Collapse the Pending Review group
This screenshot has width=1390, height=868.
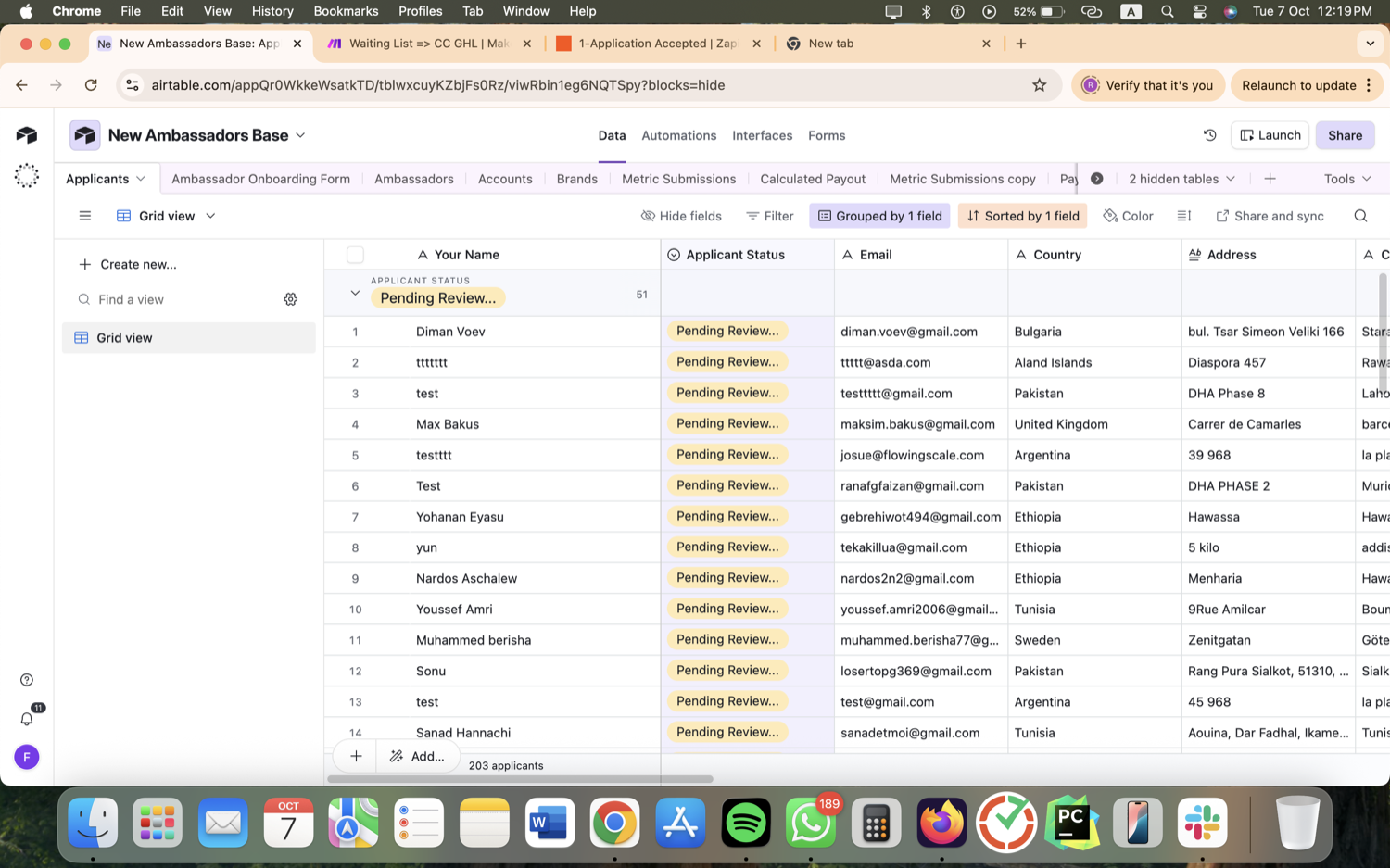[x=355, y=294]
